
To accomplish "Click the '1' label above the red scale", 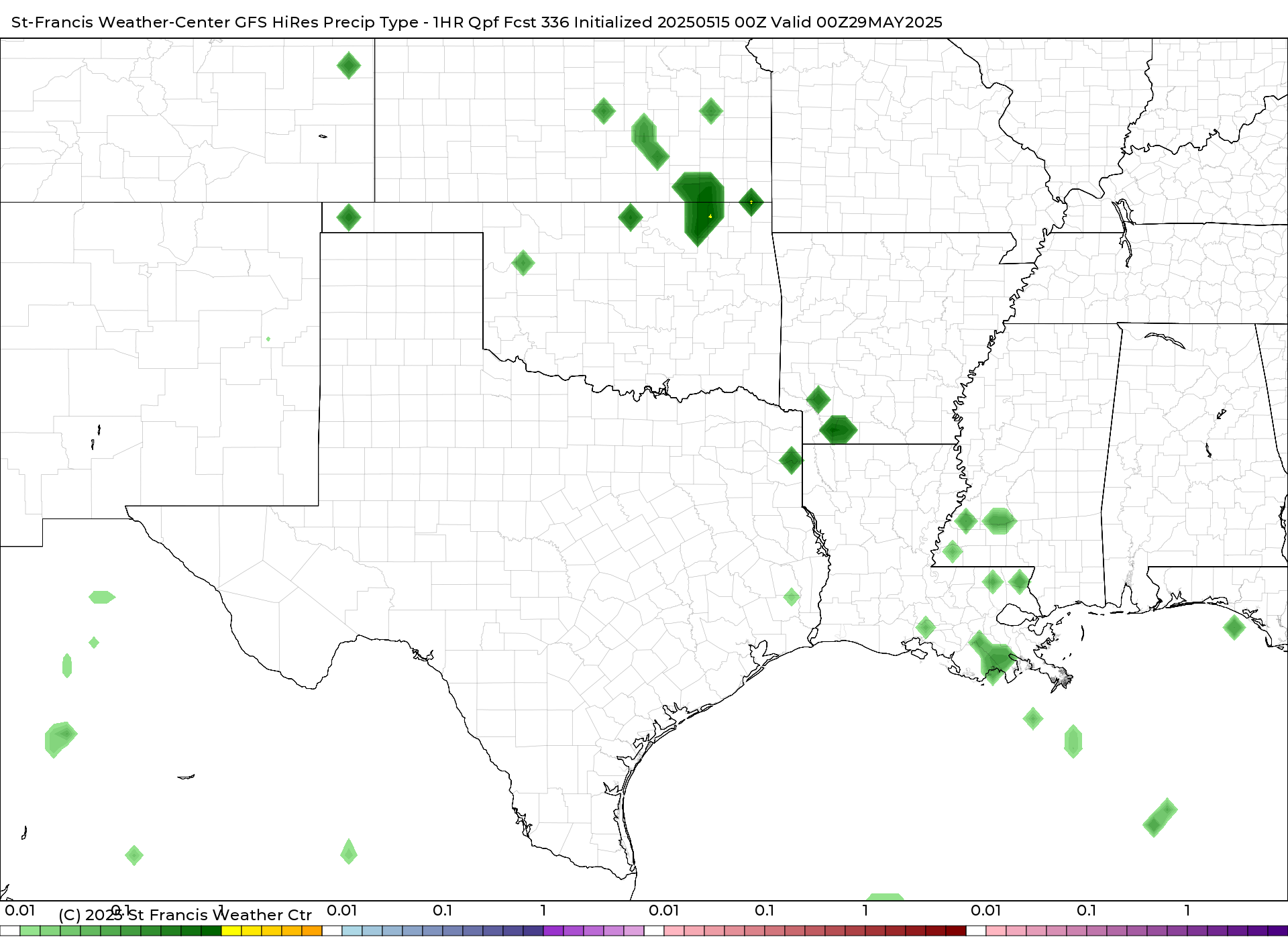I will pyautogui.click(x=865, y=911).
